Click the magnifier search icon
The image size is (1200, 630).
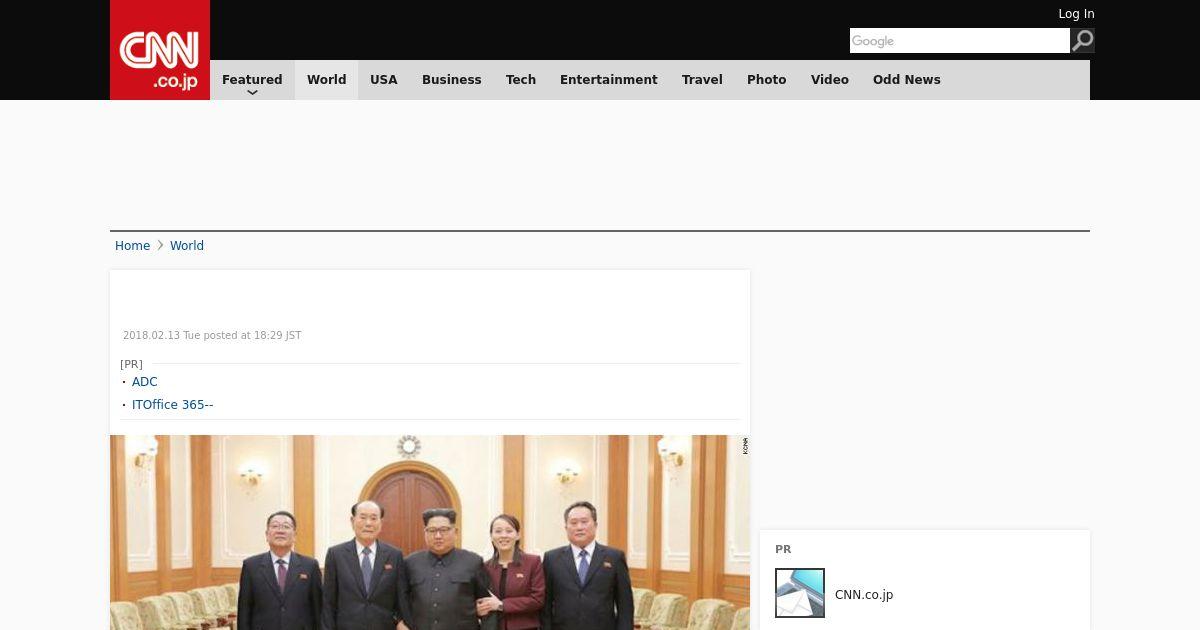pos(1082,40)
